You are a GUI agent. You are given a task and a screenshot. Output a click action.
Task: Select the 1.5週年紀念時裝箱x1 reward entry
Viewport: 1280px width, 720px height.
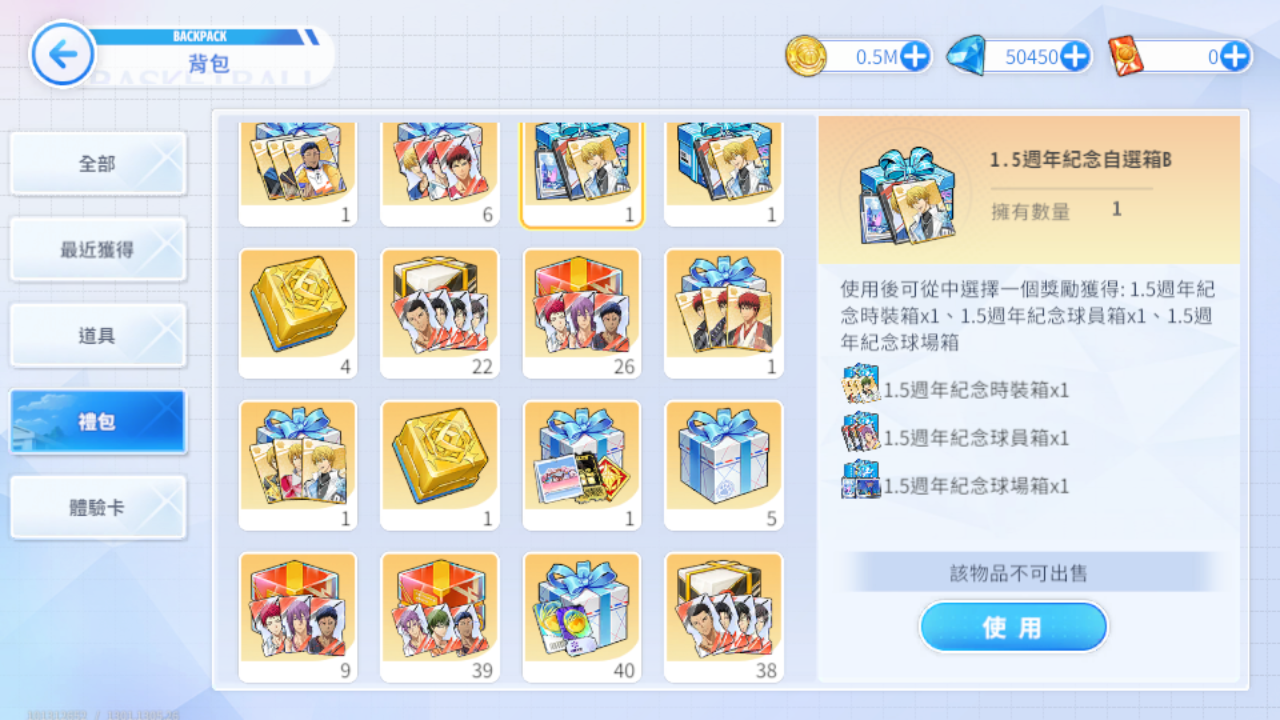[956, 390]
